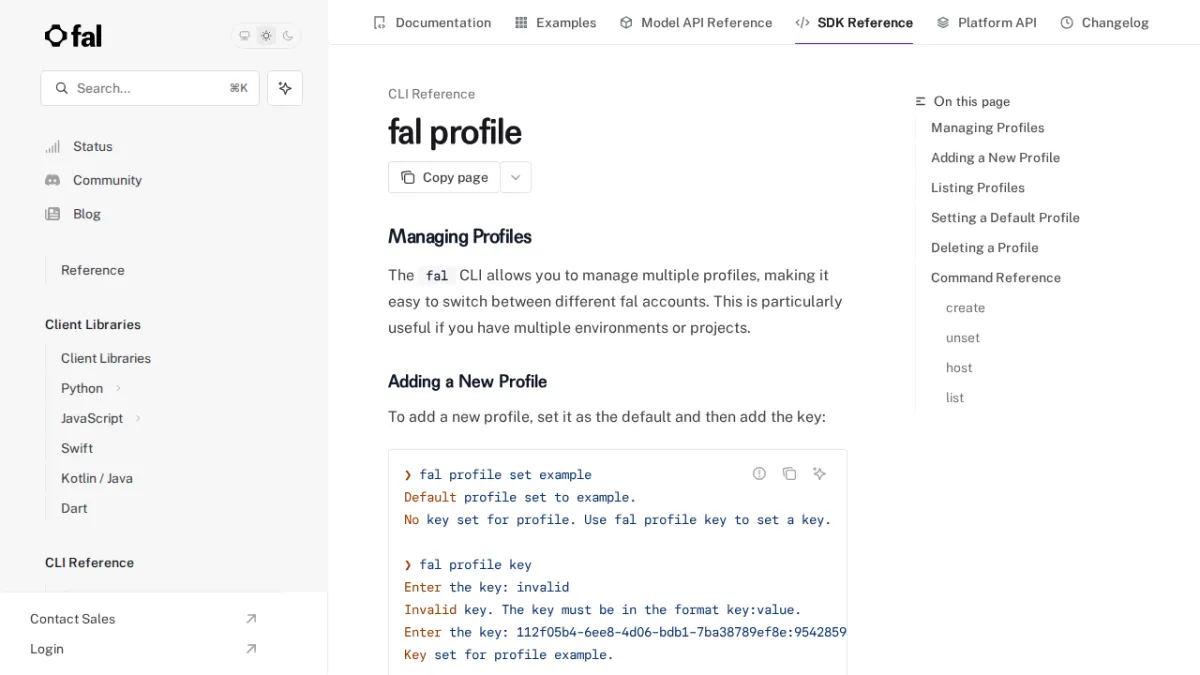Viewport: 1200px width, 675px height.
Task: Open Client Libraries sidebar item
Action: point(106,358)
